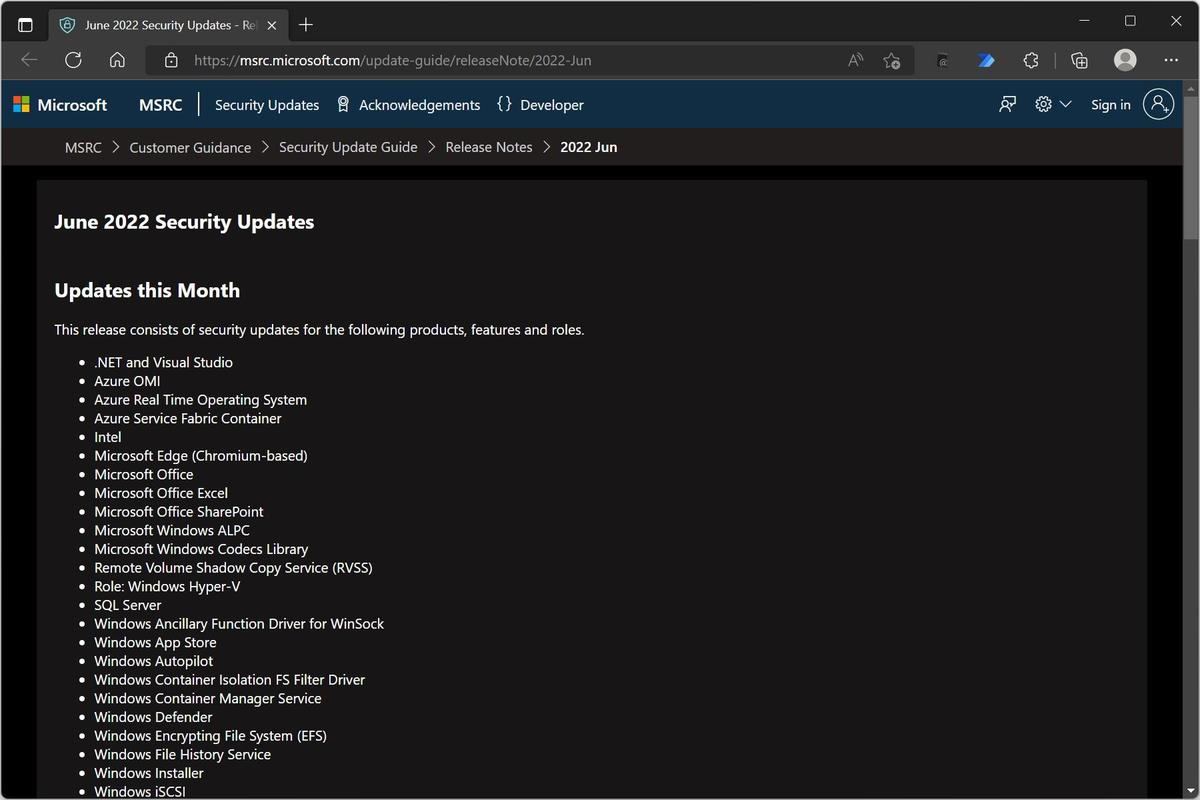Image resolution: width=1200 pixels, height=800 pixels.
Task: Open the tab actions menu icon
Action: point(25,25)
